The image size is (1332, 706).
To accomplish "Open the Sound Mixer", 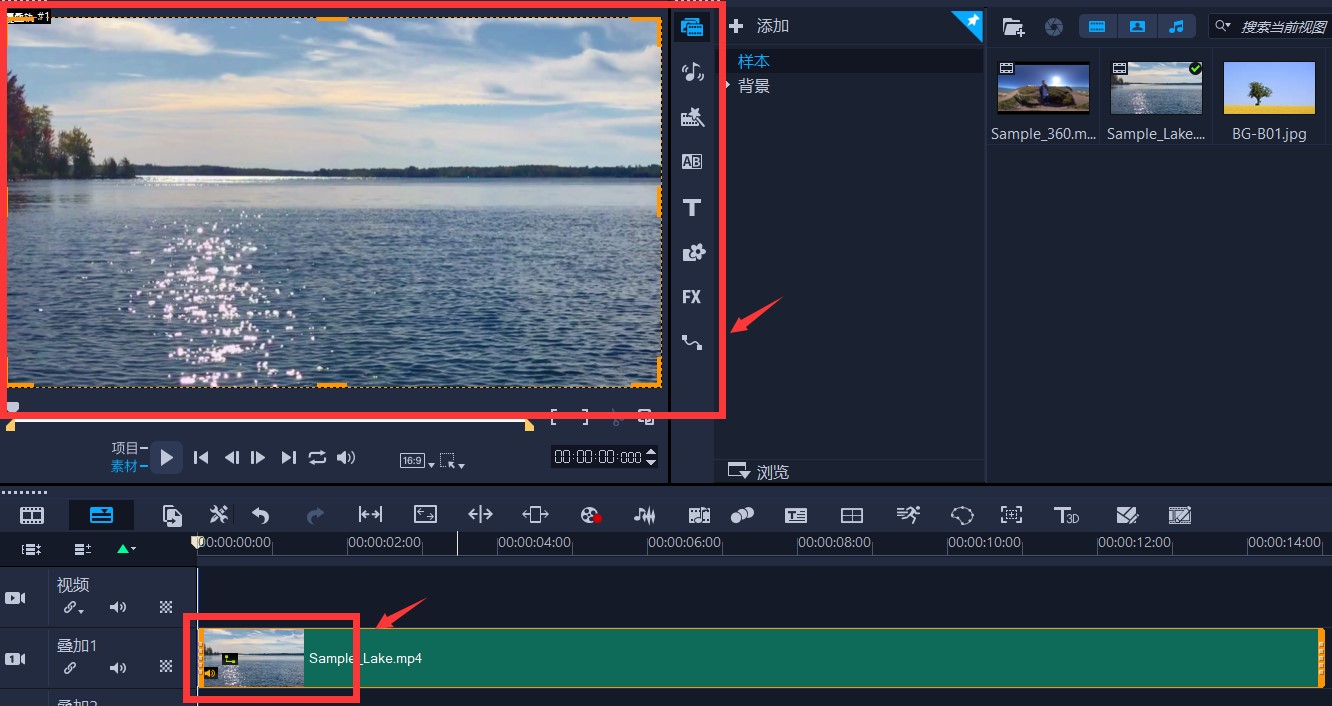I will pos(645,515).
